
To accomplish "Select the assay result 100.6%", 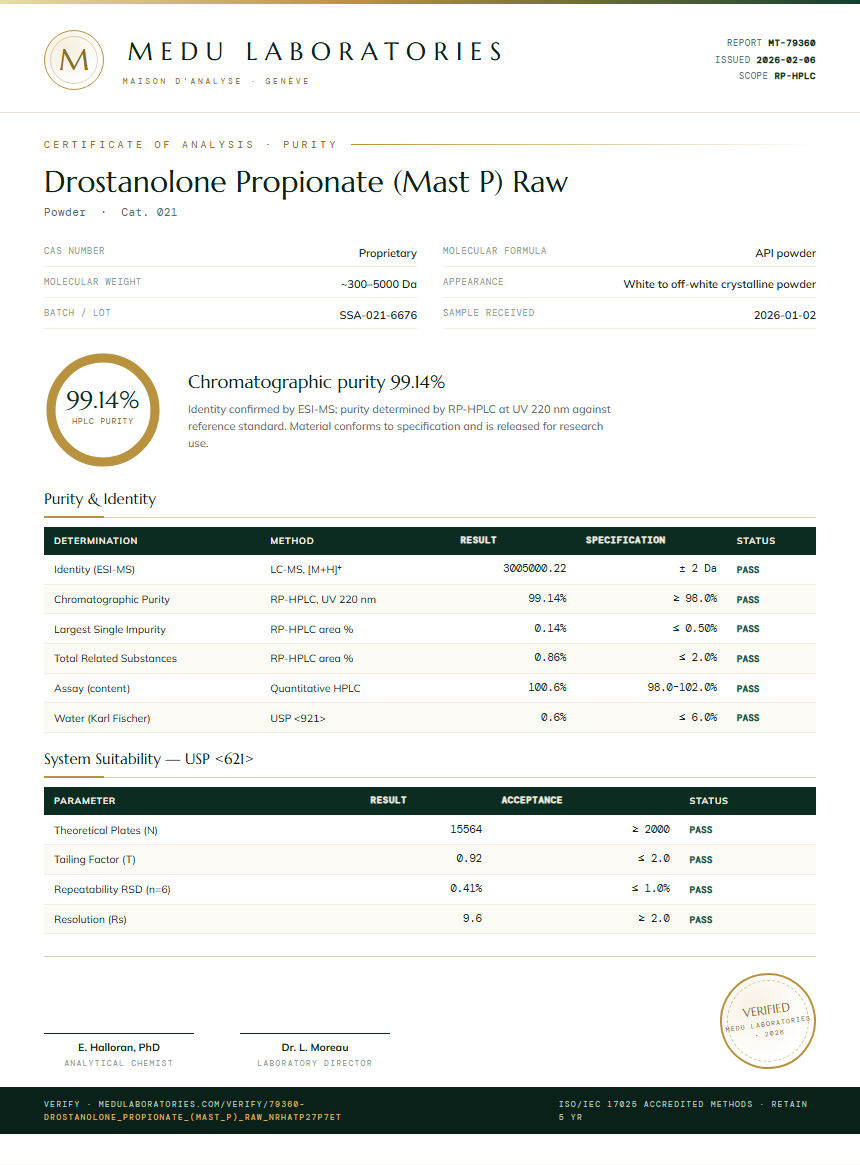I will point(547,687).
